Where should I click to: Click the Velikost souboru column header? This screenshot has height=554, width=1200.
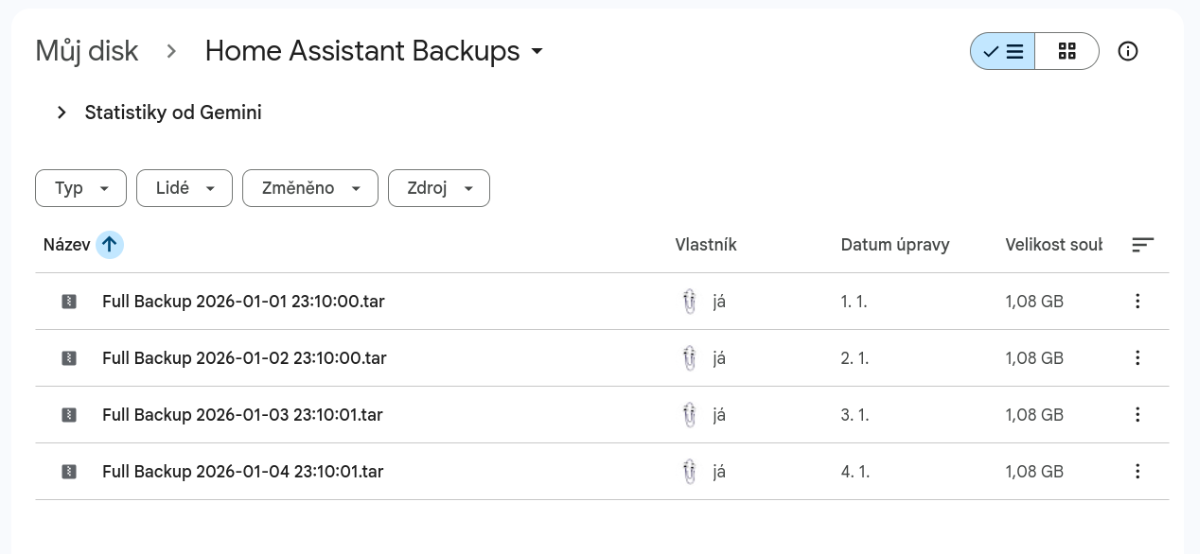1054,245
